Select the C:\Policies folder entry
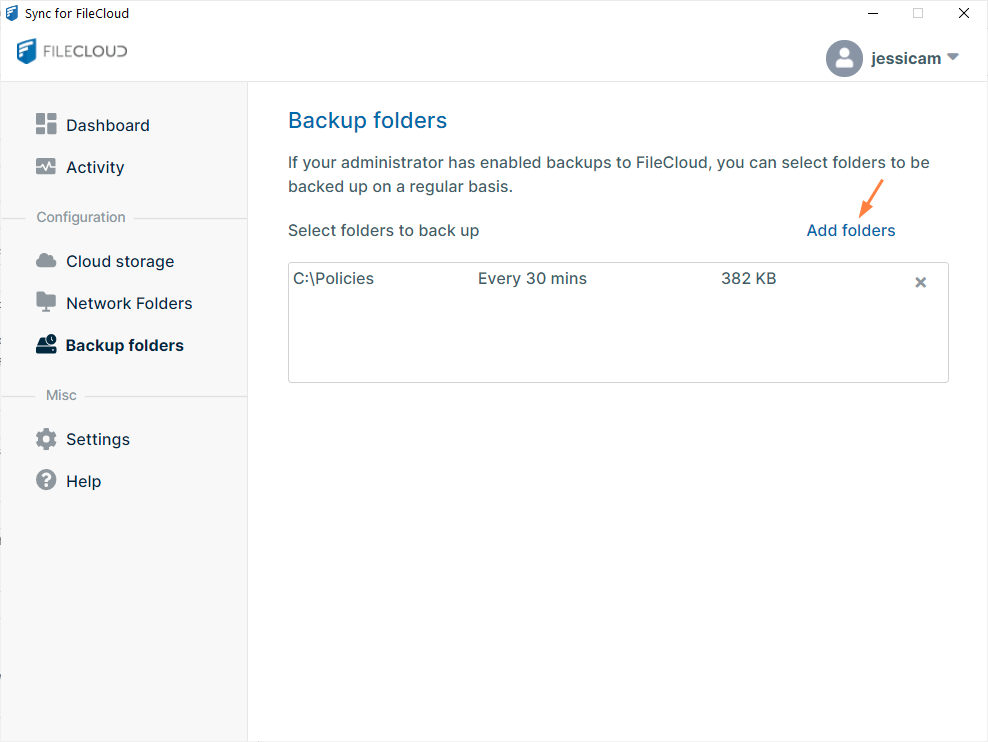Image resolution: width=988 pixels, height=742 pixels. 333,279
